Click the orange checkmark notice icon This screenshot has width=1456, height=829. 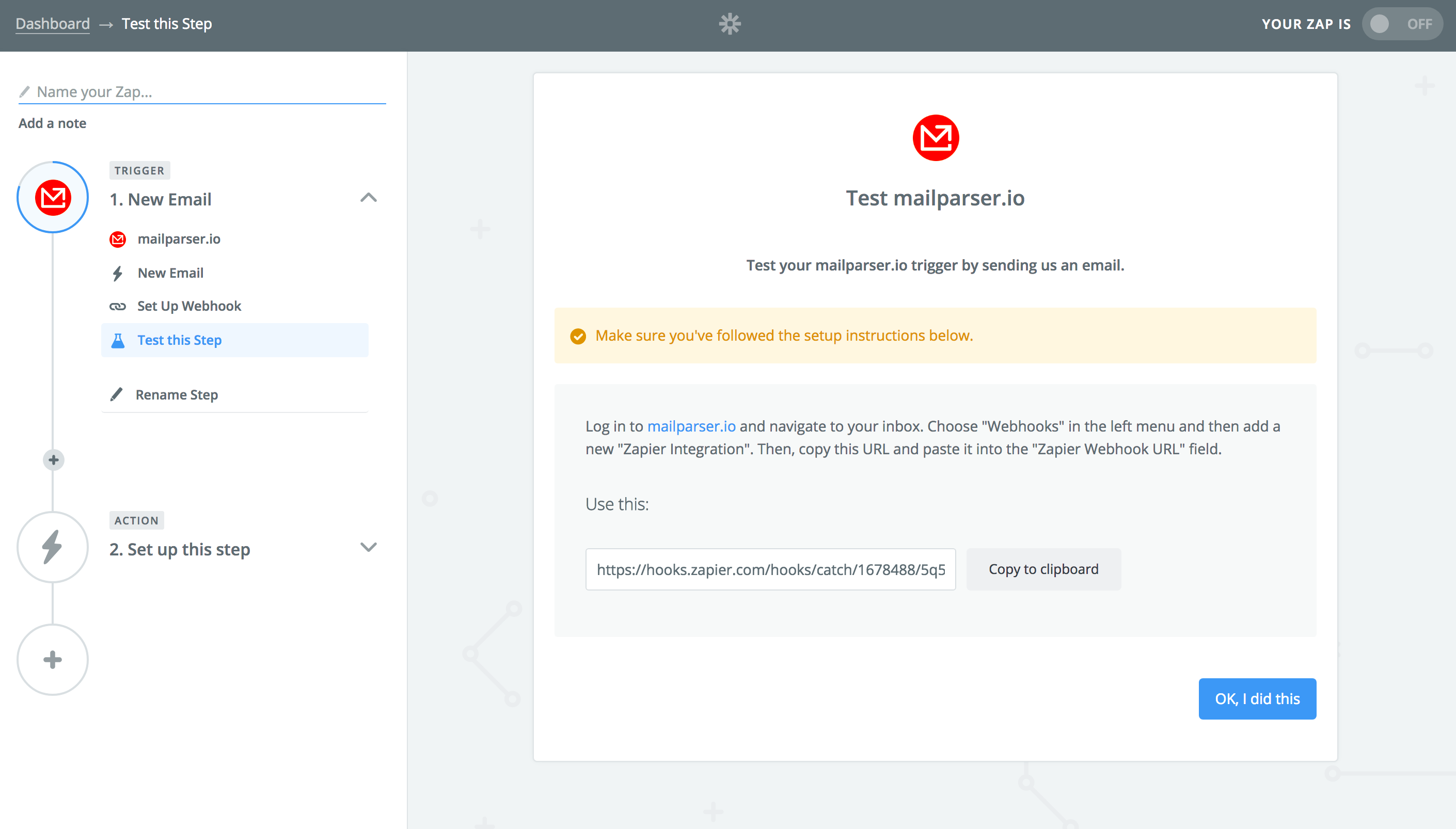577,336
